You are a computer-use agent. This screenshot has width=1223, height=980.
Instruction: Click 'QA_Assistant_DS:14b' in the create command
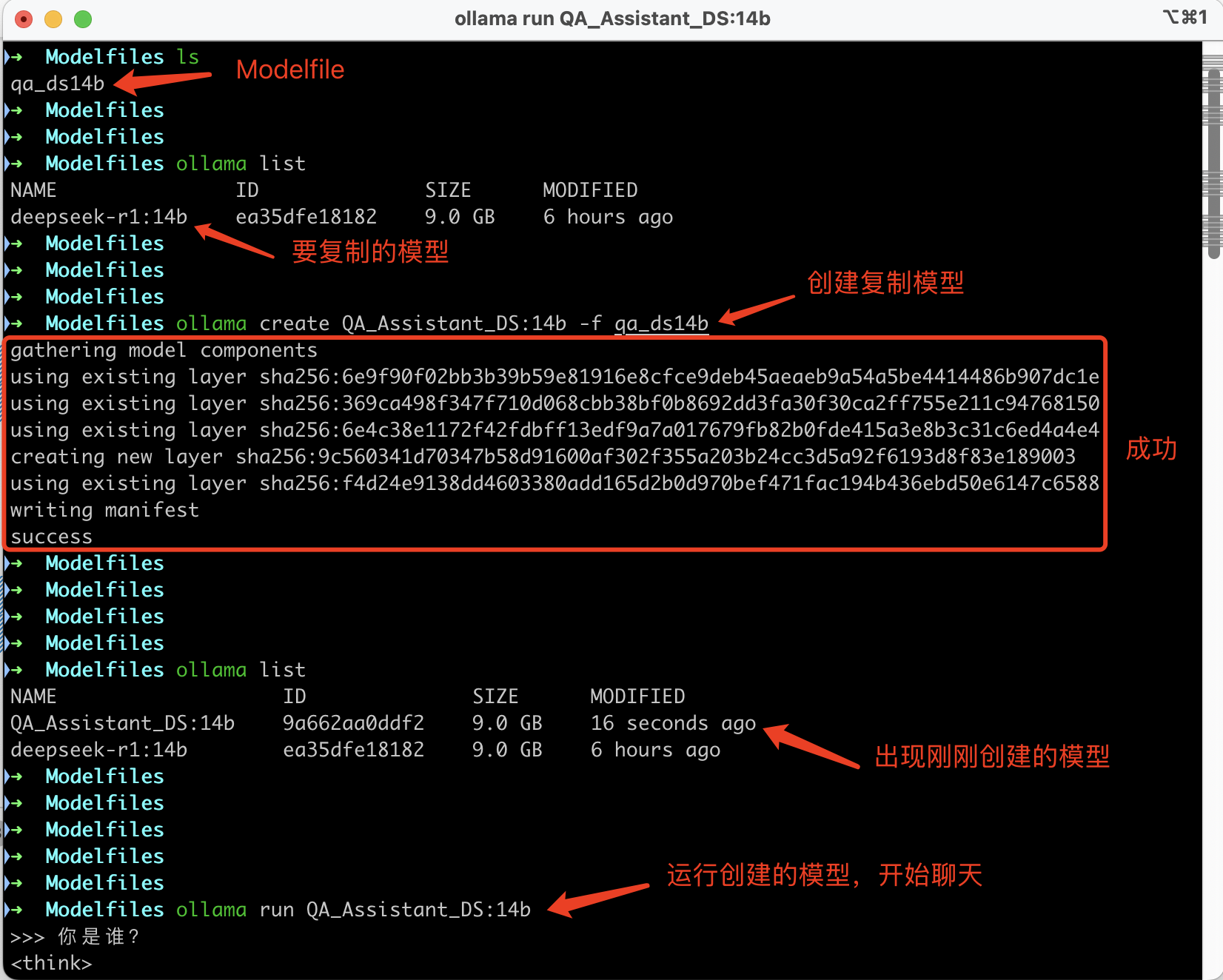click(455, 323)
